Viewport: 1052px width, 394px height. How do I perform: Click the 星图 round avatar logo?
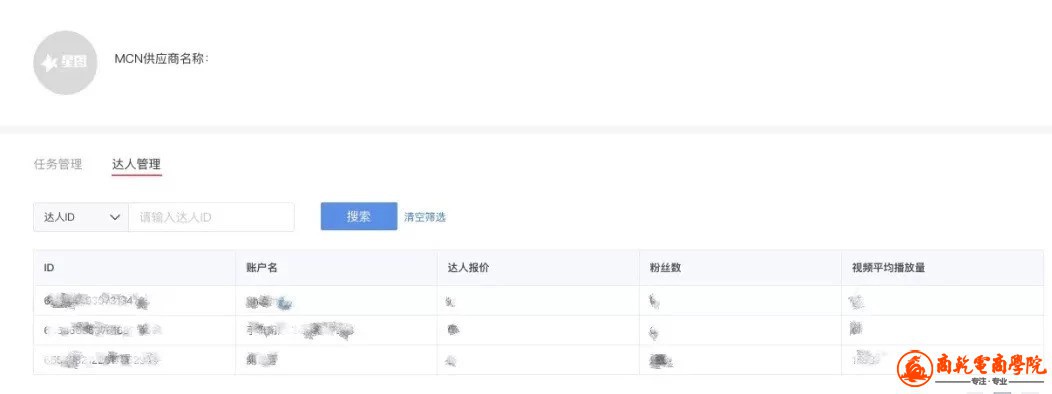coord(65,62)
